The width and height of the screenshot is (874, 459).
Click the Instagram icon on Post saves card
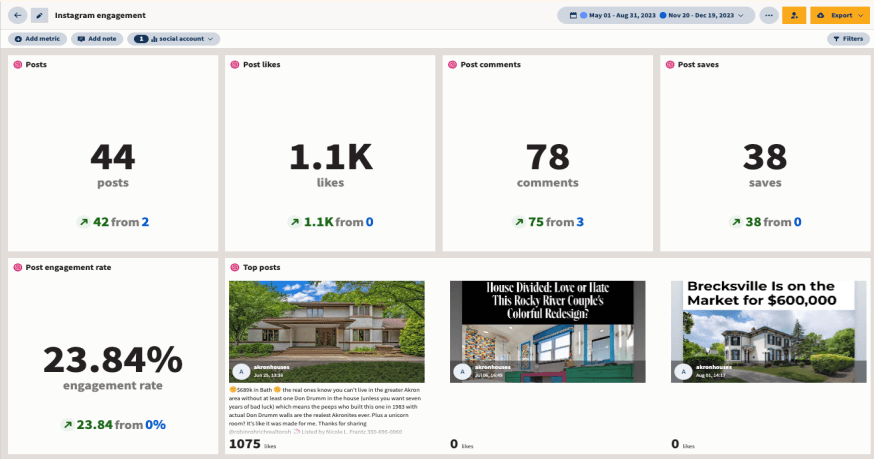click(670, 65)
